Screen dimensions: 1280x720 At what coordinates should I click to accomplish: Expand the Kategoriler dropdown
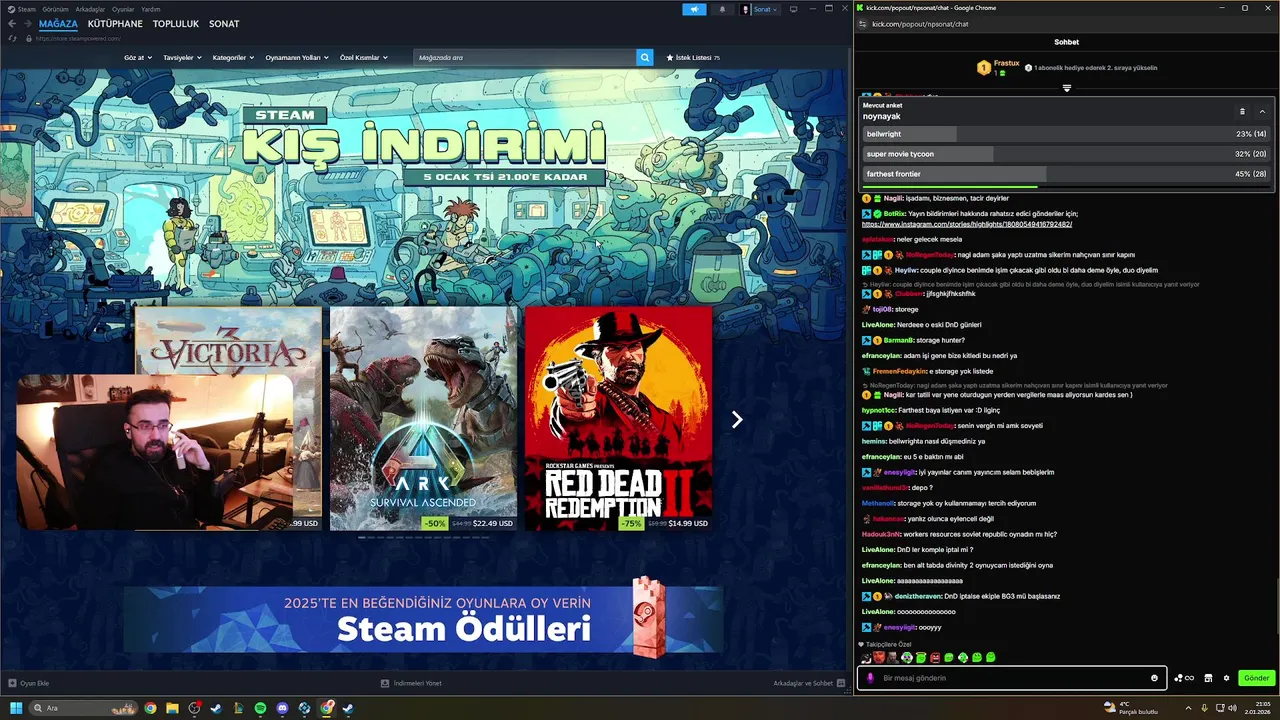pos(233,57)
